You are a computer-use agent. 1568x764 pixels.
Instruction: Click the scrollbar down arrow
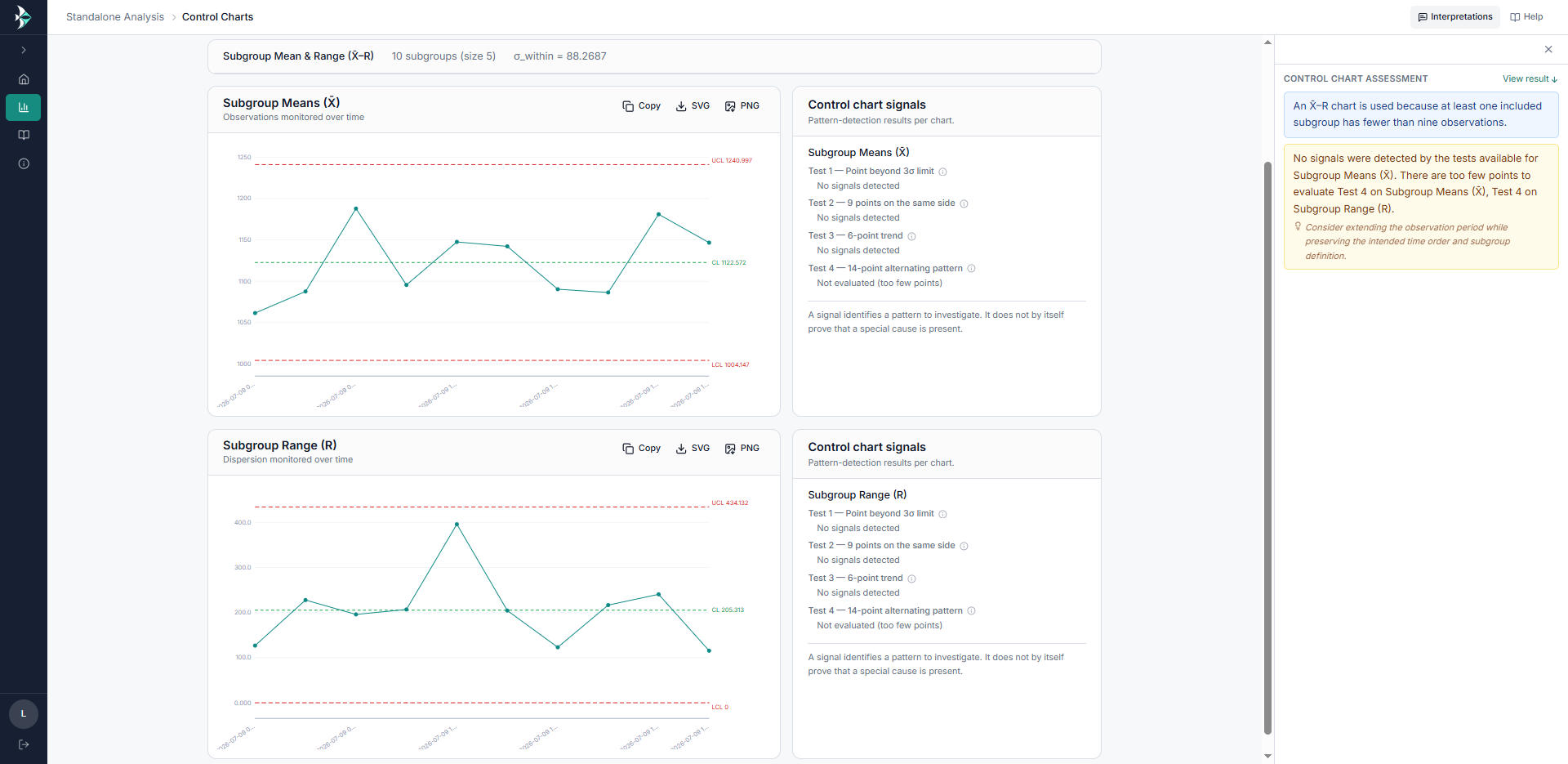pos(1267,757)
